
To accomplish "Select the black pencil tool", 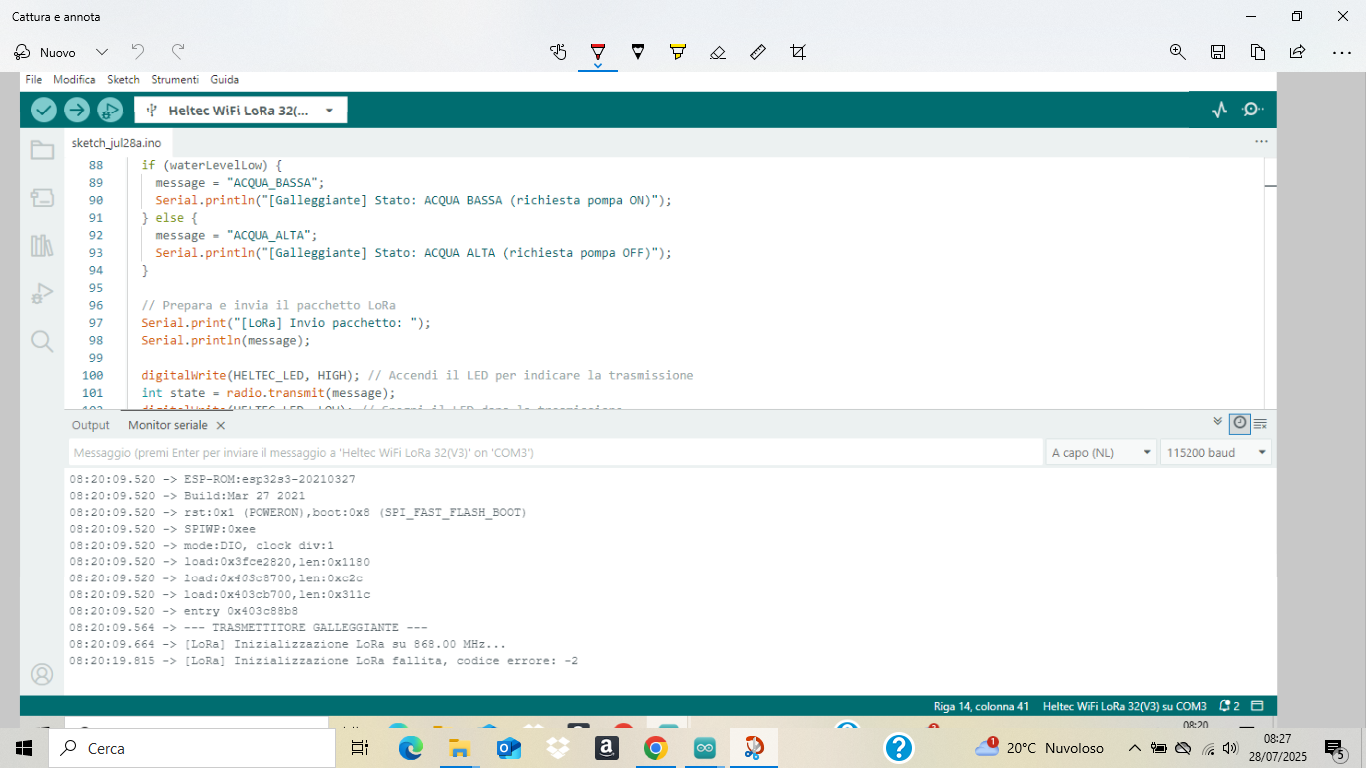I will point(638,52).
